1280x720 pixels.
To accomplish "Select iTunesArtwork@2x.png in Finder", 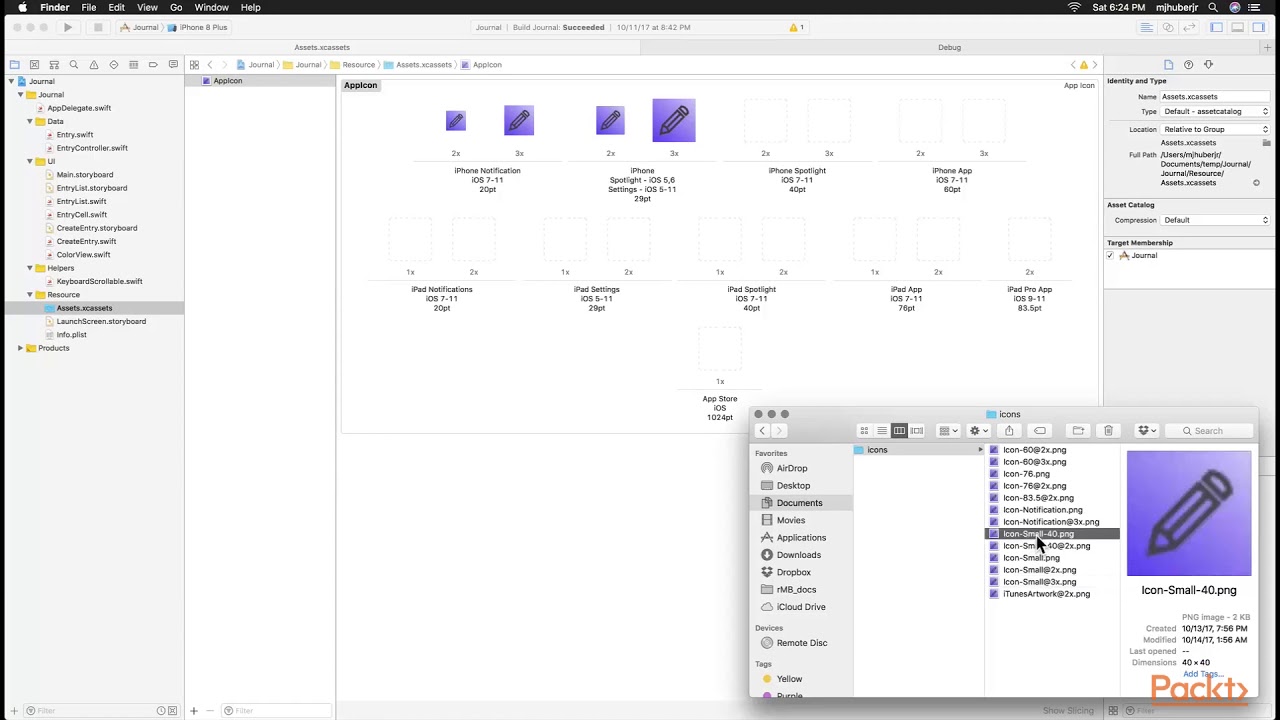I will (x=1046, y=594).
